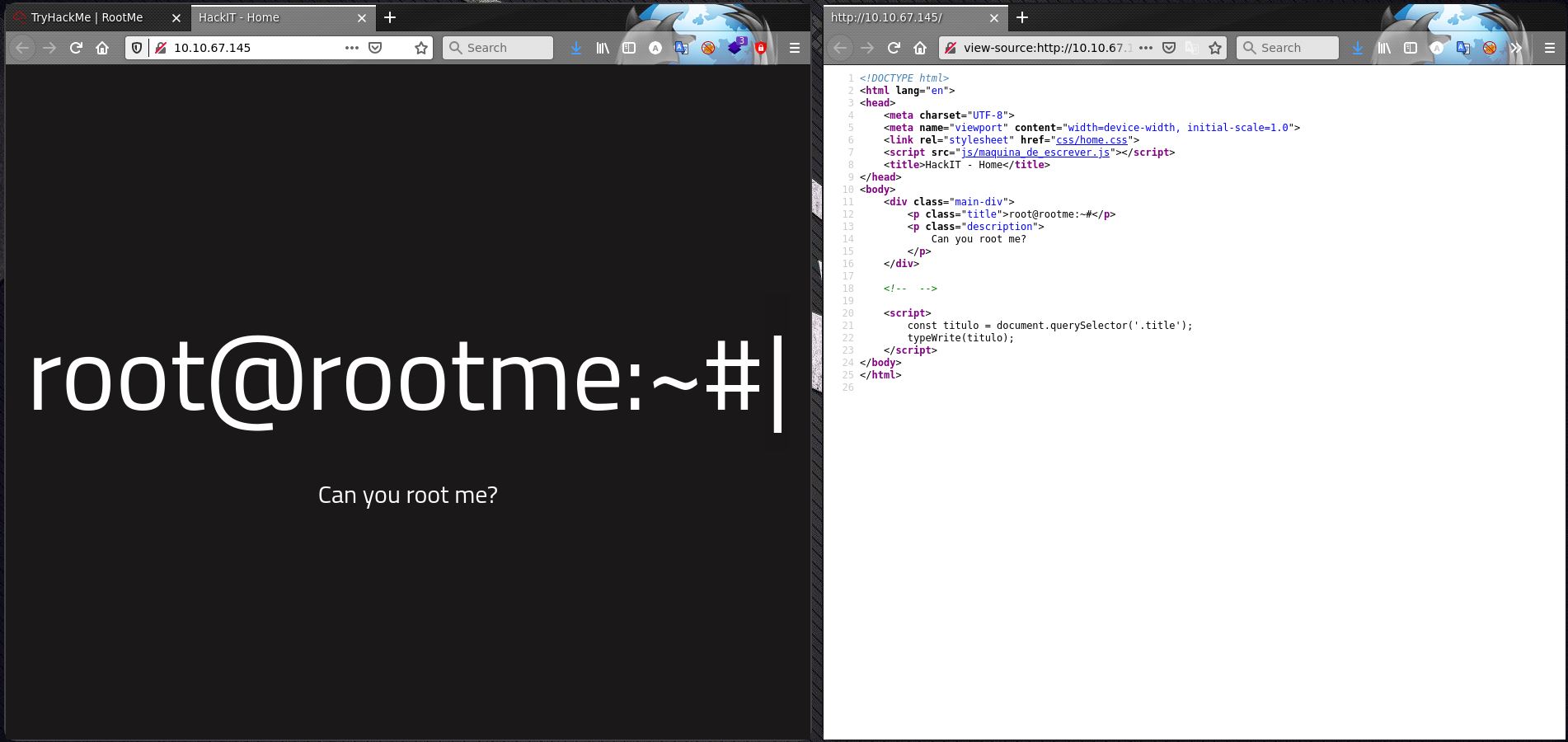Expand the overflow chevron in right toolbar
The height and width of the screenshot is (742, 1568).
tap(1516, 48)
